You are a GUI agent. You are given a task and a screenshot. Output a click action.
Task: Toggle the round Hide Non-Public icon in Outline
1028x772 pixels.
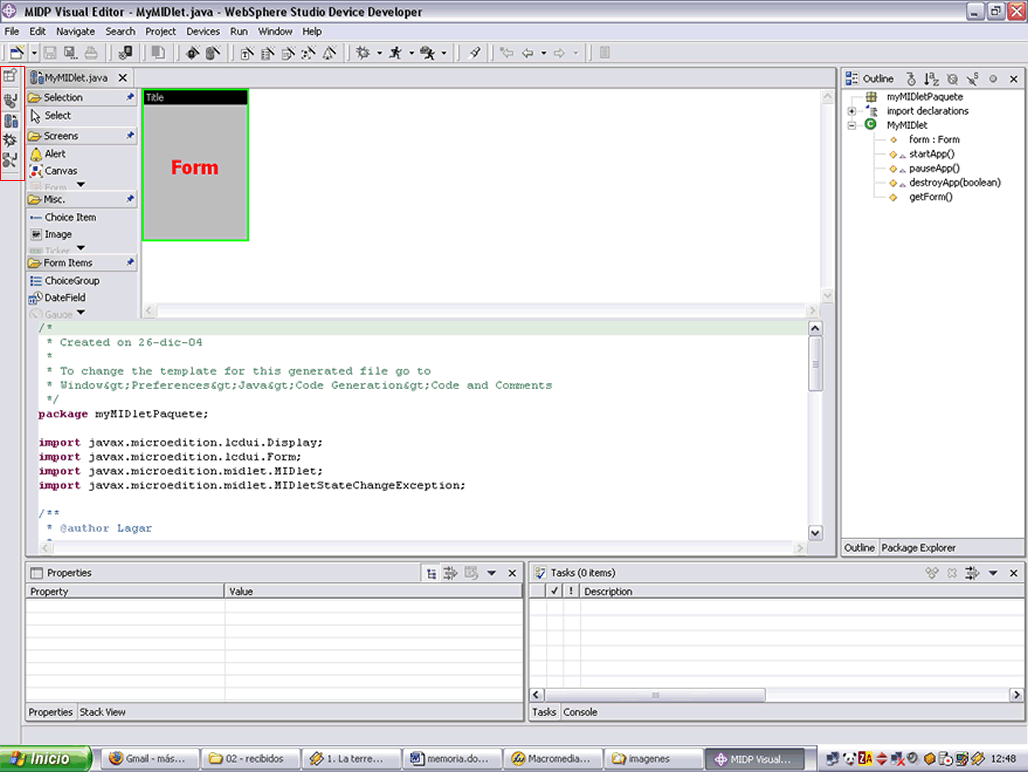pyautogui.click(x=993, y=79)
